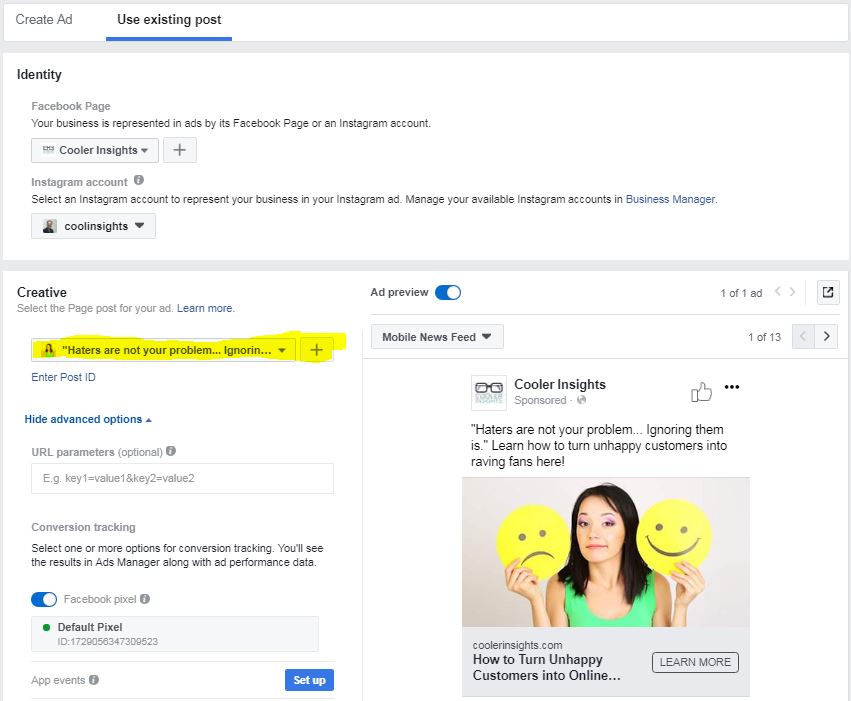Click the Cooler Insights logo in ad preview
The height and width of the screenshot is (701, 851).
pos(488,393)
